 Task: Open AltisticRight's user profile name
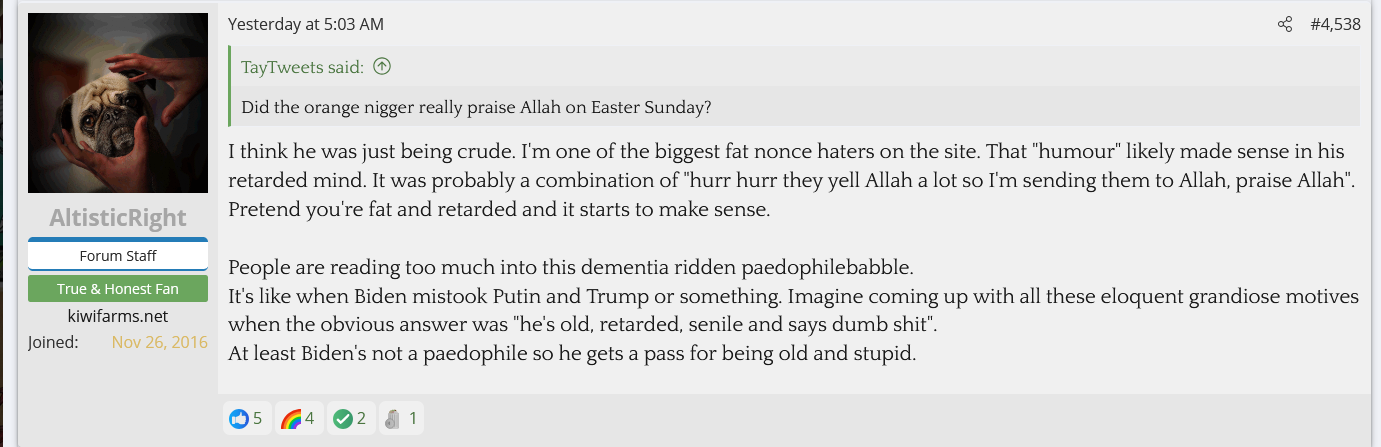117,217
